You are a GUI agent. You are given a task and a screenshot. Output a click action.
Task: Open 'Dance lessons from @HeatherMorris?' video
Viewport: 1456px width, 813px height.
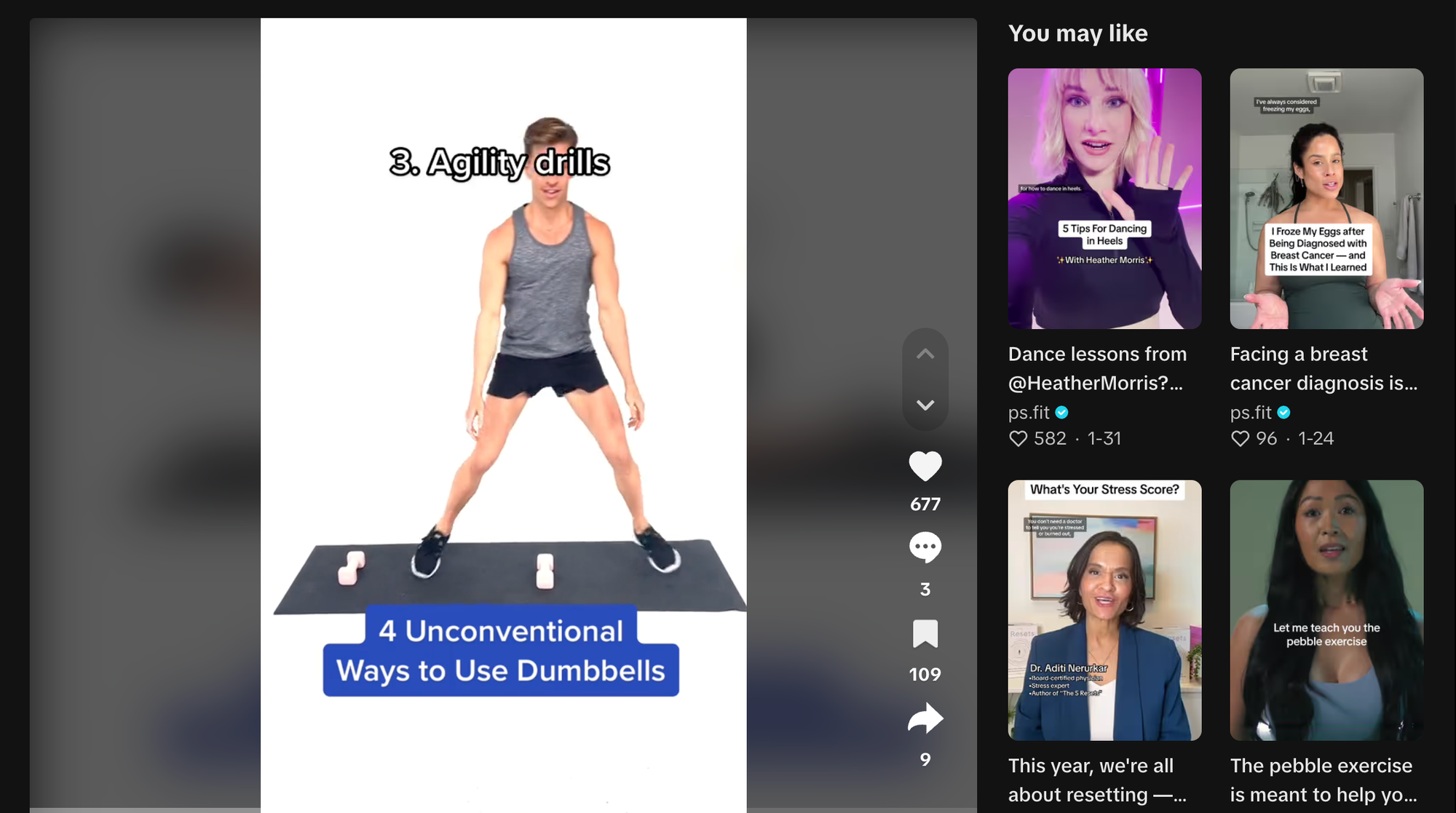(x=1098, y=368)
